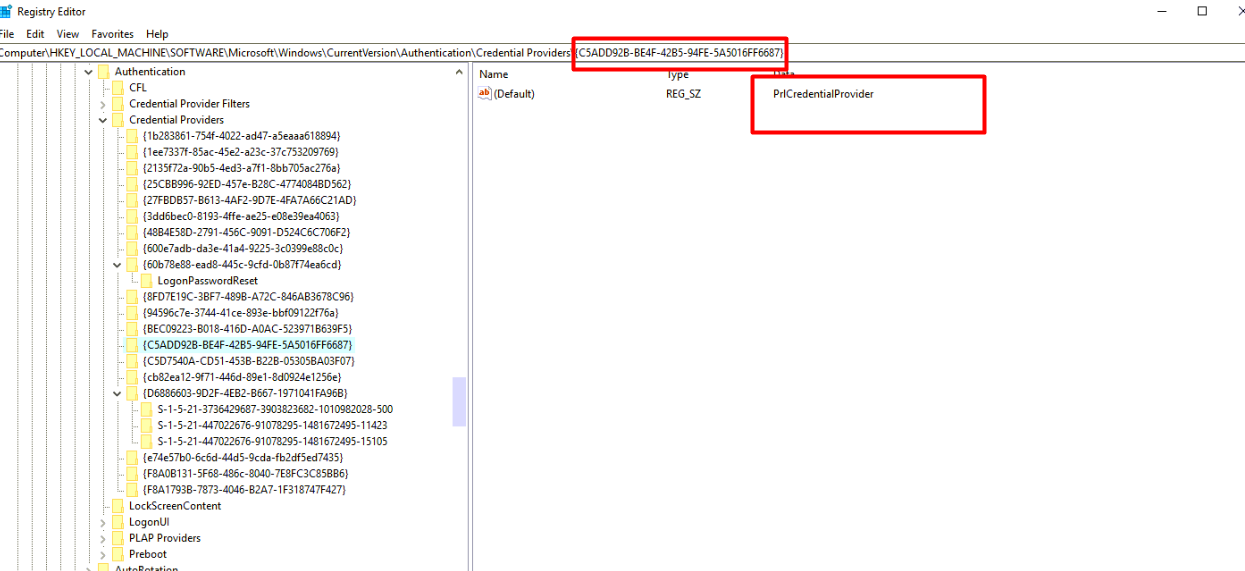The image size is (1245, 571).
Task: Expand the Credential Provider Filters node
Action: click(103, 104)
